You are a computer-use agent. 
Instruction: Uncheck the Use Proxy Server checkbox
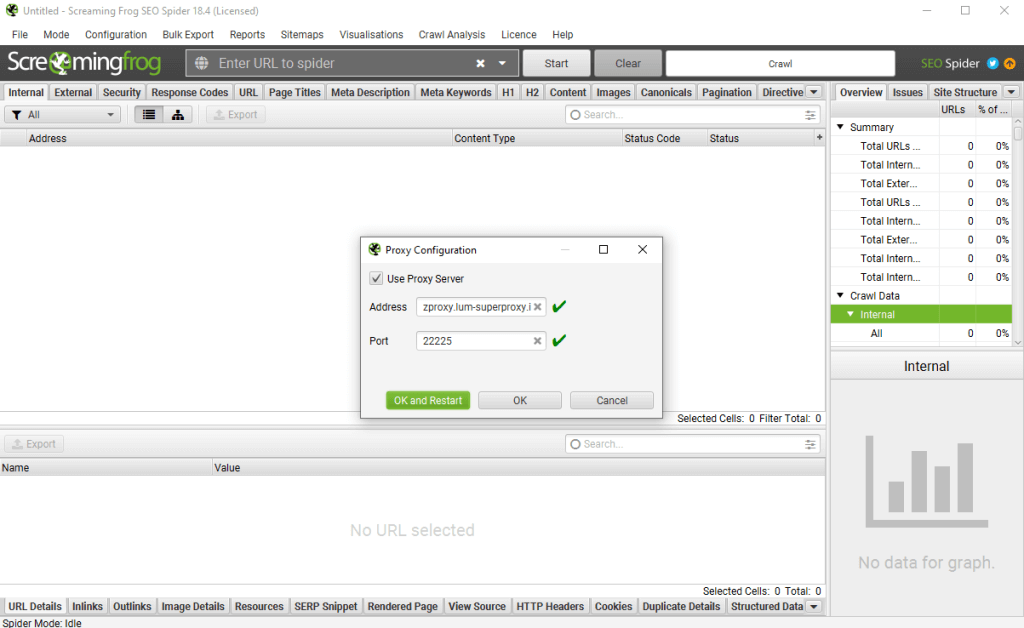[376, 279]
